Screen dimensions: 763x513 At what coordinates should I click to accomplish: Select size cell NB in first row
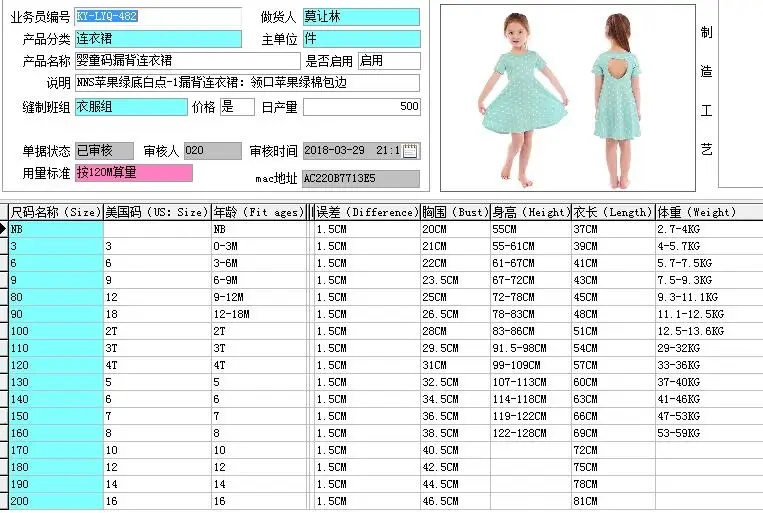click(x=56, y=229)
